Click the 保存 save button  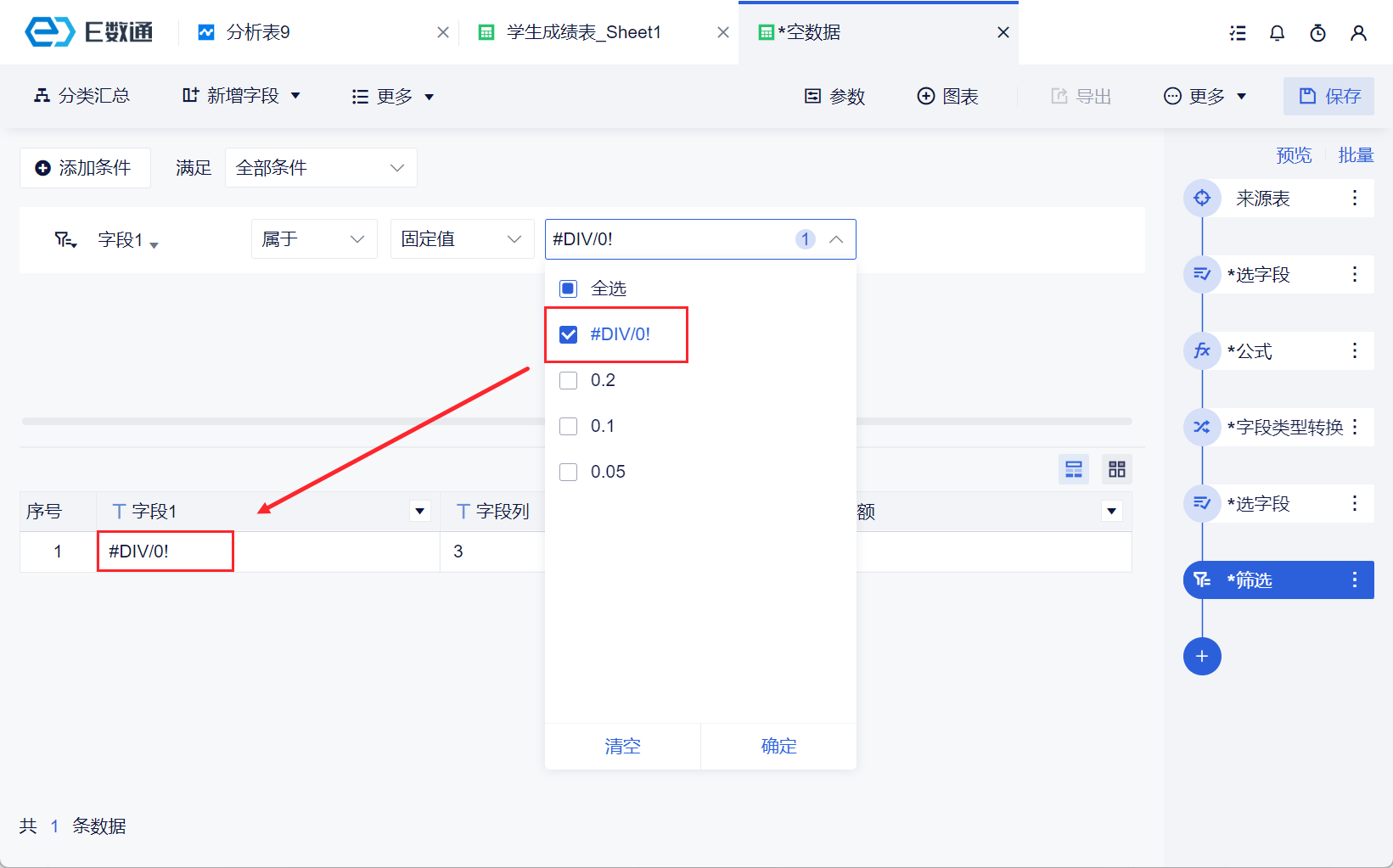click(1329, 97)
